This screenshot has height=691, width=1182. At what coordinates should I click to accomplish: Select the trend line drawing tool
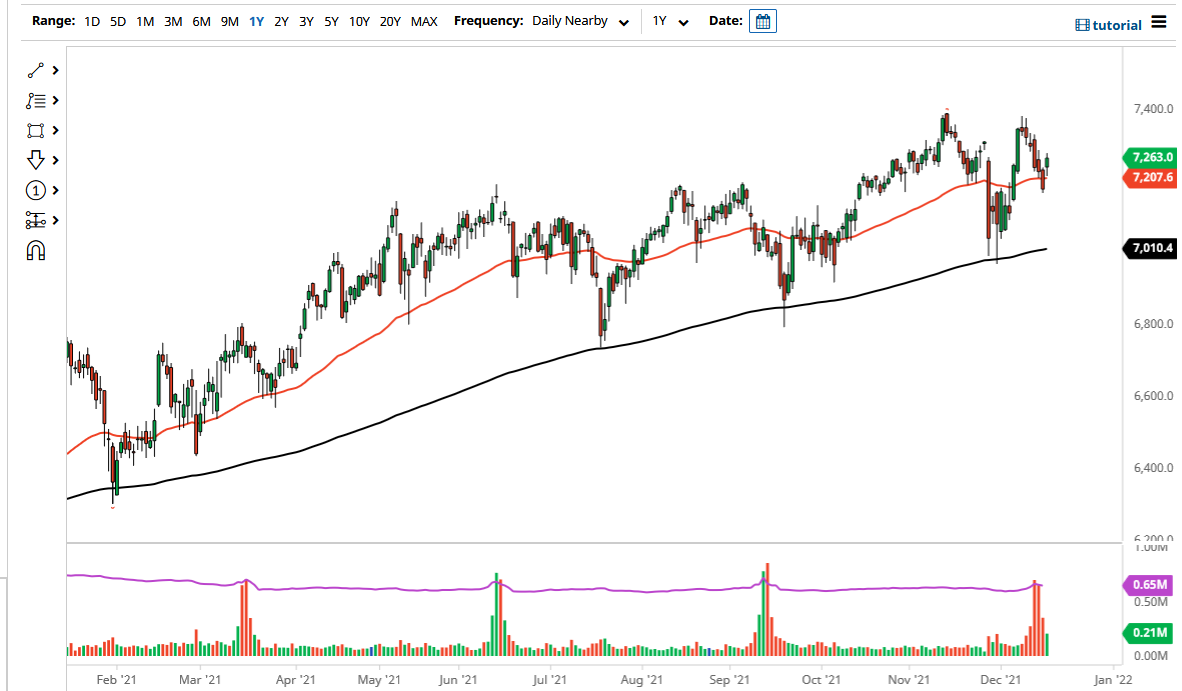35,70
